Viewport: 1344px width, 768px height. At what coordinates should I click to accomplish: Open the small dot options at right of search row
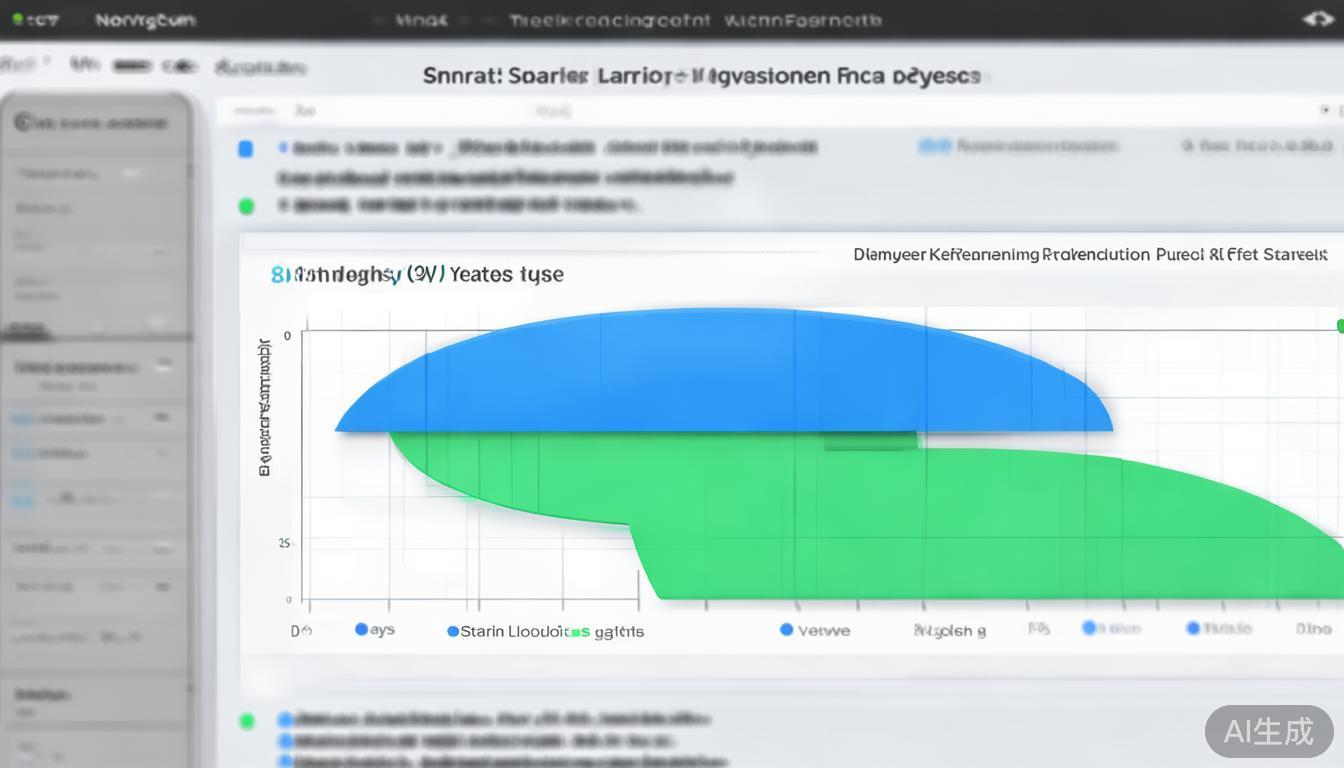click(1326, 111)
